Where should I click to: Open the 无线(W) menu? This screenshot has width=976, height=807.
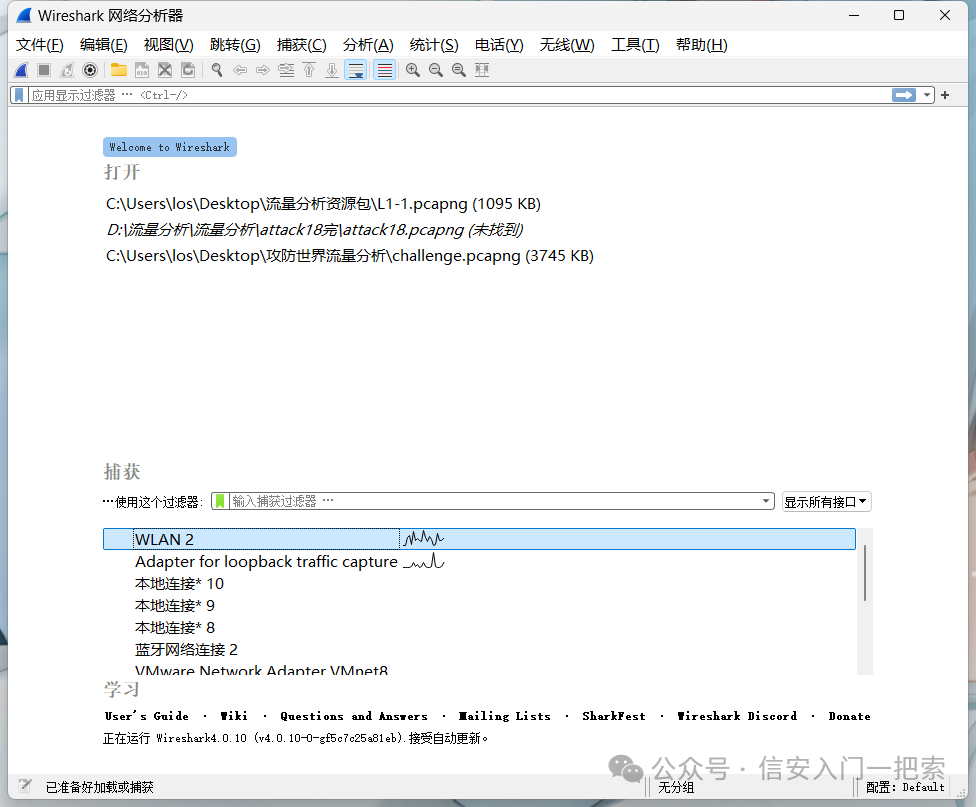click(567, 45)
